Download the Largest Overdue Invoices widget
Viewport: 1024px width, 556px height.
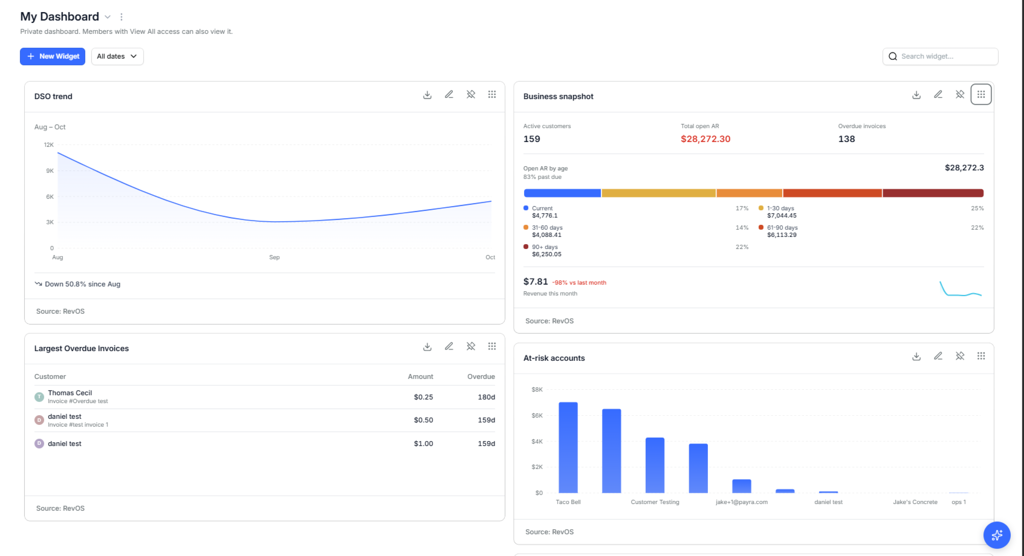[x=427, y=347]
